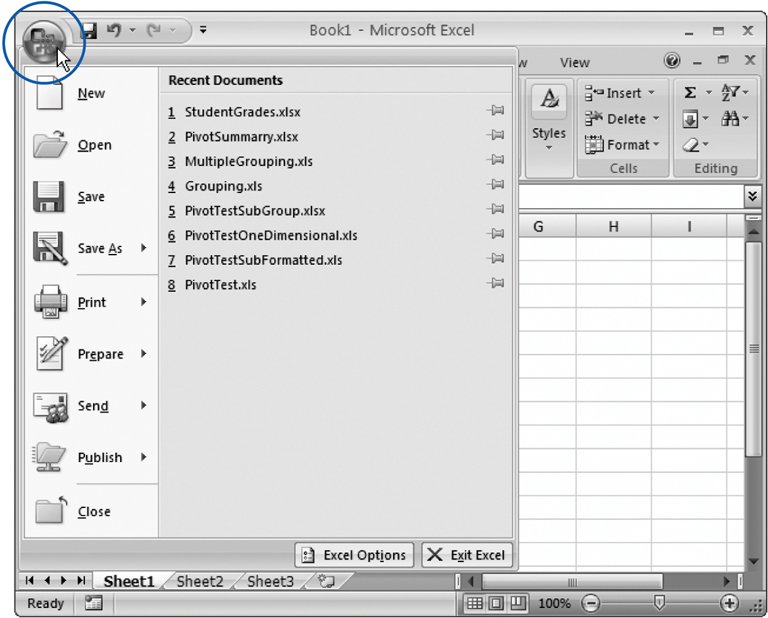Click the Undo arrow in Quick Access Toolbar
This screenshot has height=618, width=768.
pyautogui.click(x=113, y=31)
